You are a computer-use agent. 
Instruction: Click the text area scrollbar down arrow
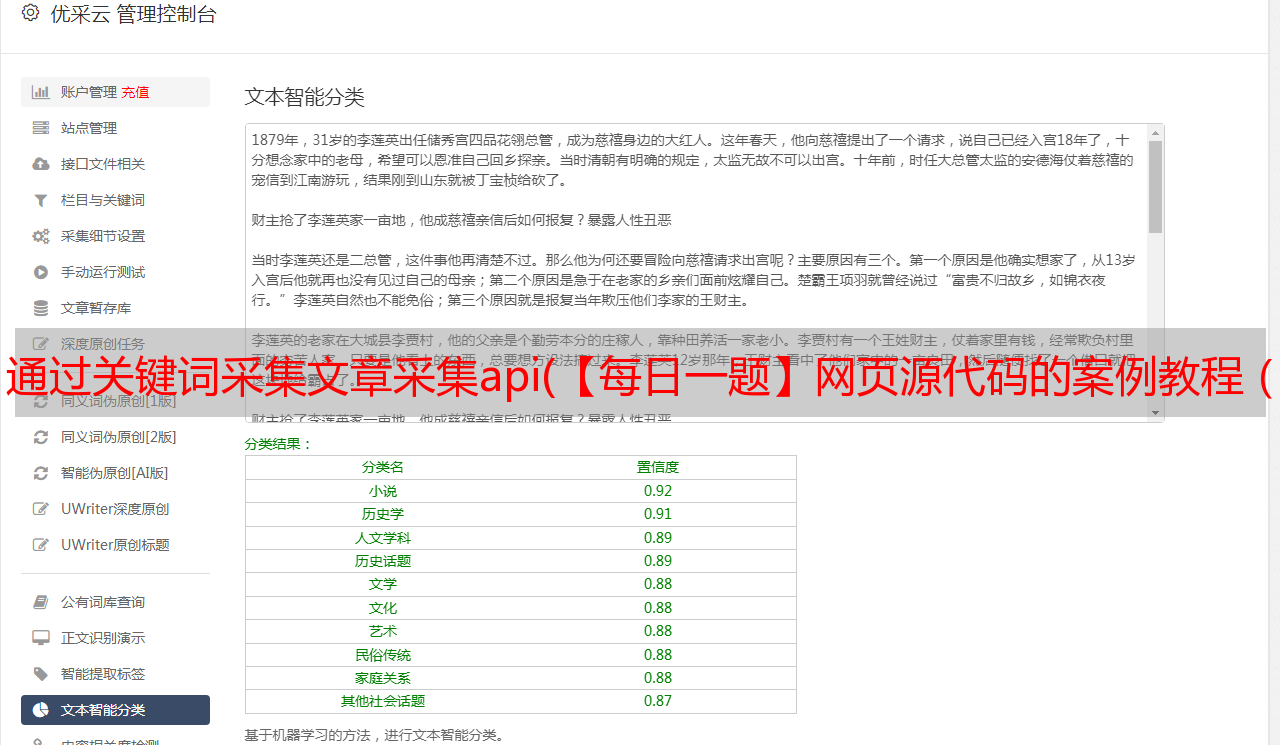(x=1155, y=413)
